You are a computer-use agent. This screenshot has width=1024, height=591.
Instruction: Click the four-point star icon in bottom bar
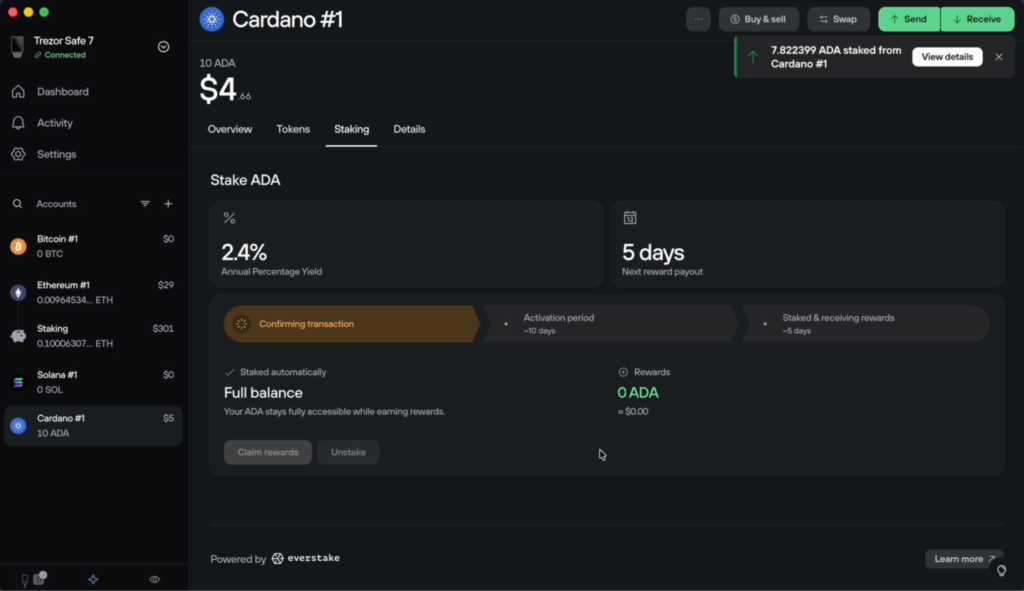pos(93,579)
